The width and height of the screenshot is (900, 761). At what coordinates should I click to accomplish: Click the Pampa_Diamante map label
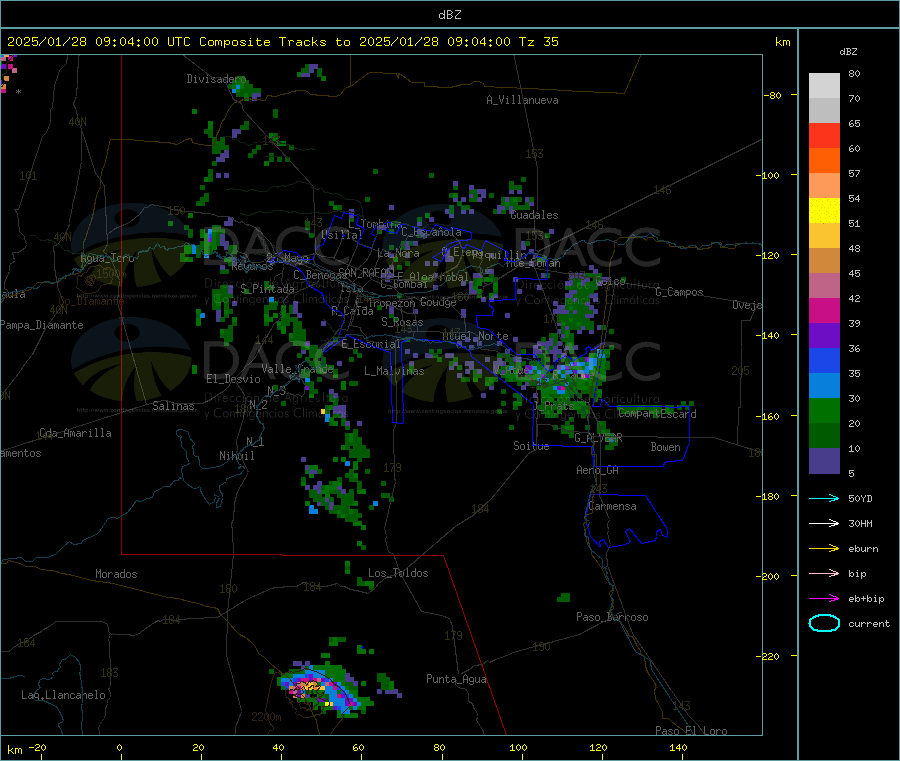pos(42,325)
